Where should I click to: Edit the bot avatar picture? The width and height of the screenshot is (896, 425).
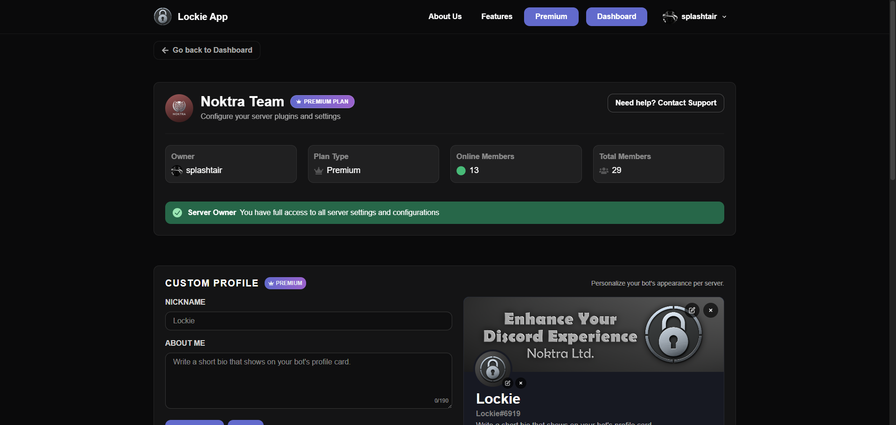507,383
